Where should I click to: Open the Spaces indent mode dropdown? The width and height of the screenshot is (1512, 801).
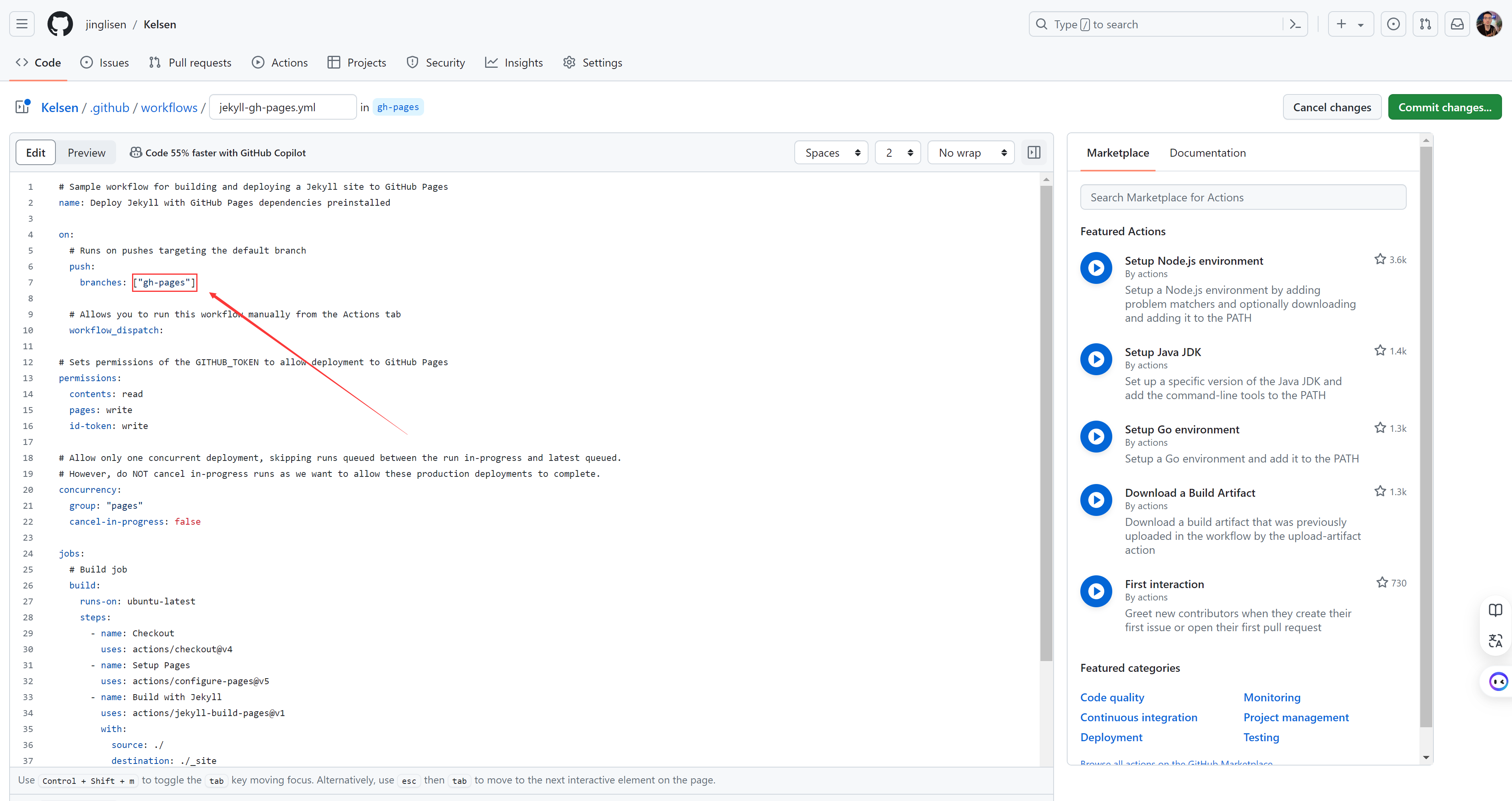[x=831, y=153]
